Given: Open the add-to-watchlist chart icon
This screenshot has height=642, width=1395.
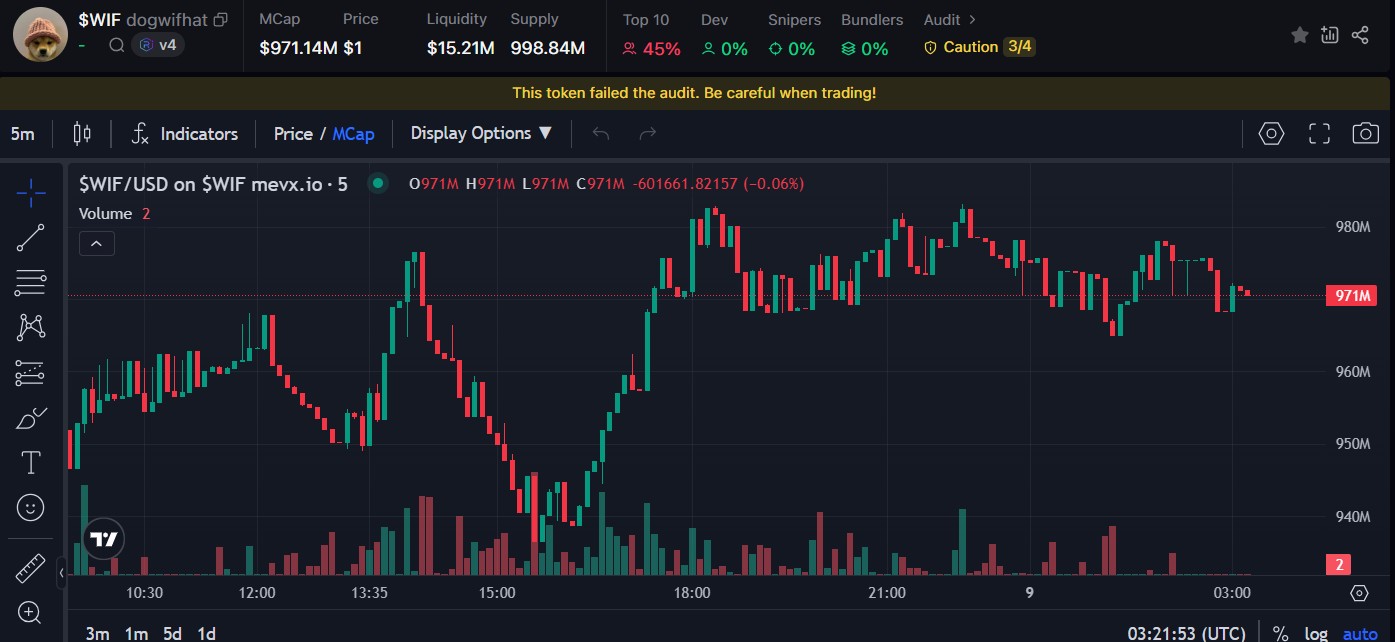Looking at the screenshot, I should [x=1329, y=35].
